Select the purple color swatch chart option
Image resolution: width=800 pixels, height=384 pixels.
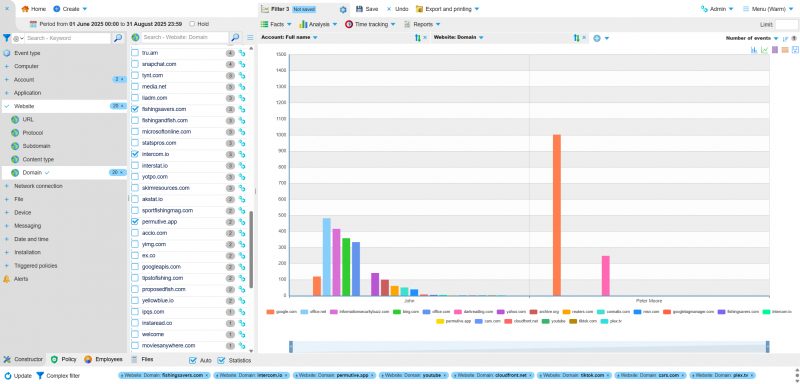774,49
